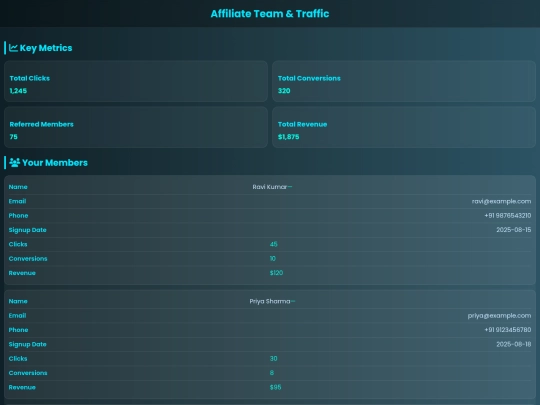Click Ravi Kumar's revenue $120
This screenshot has width=540, height=405.
pos(276,273)
